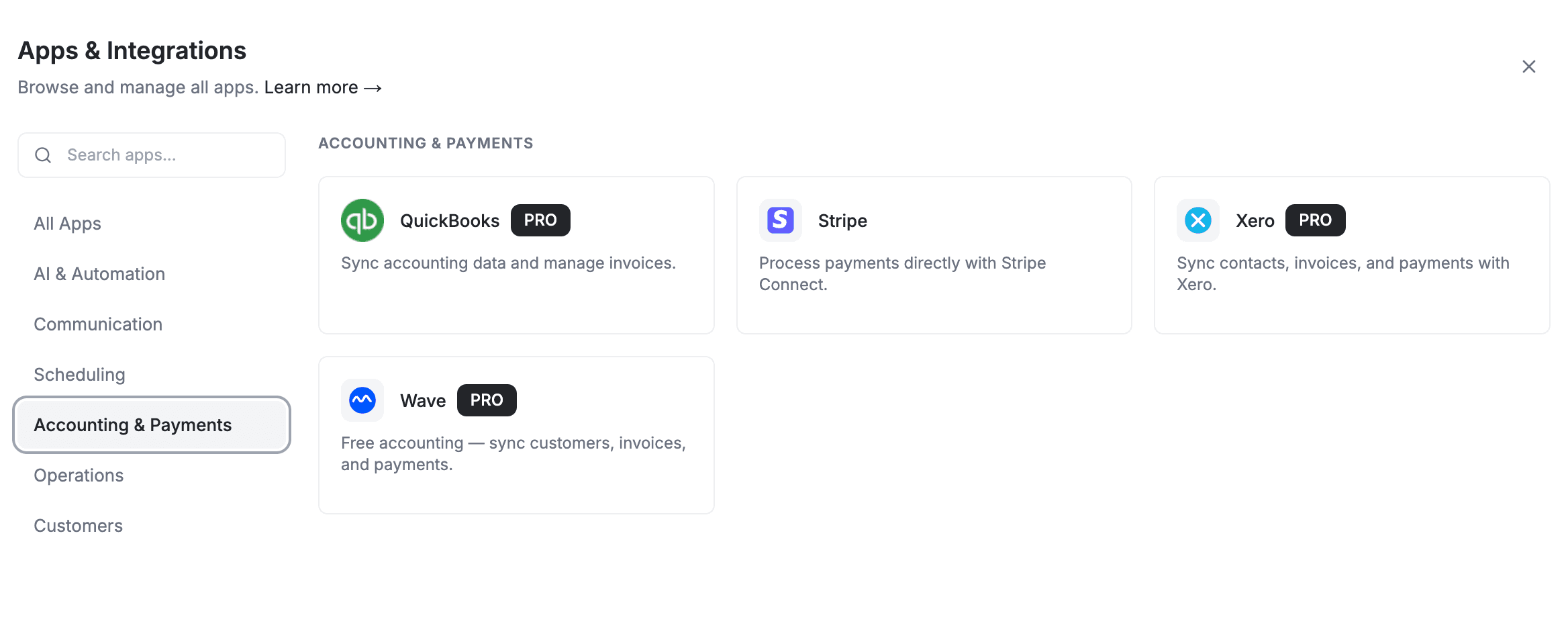This screenshot has height=638, width=1568.
Task: Click the Stripe app icon
Action: pos(780,220)
